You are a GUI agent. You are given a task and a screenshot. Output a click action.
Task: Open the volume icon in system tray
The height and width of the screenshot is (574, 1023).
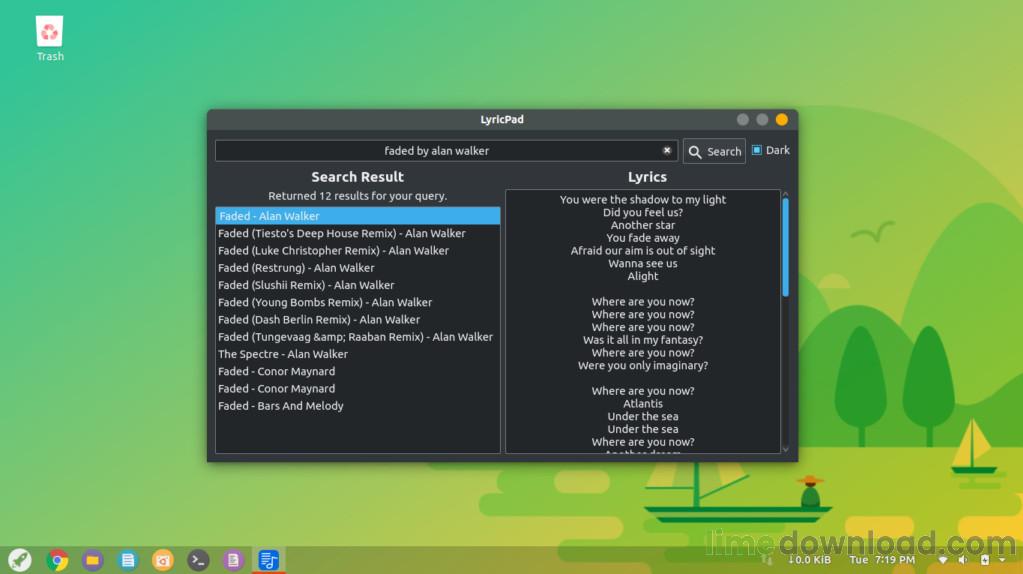(962, 560)
